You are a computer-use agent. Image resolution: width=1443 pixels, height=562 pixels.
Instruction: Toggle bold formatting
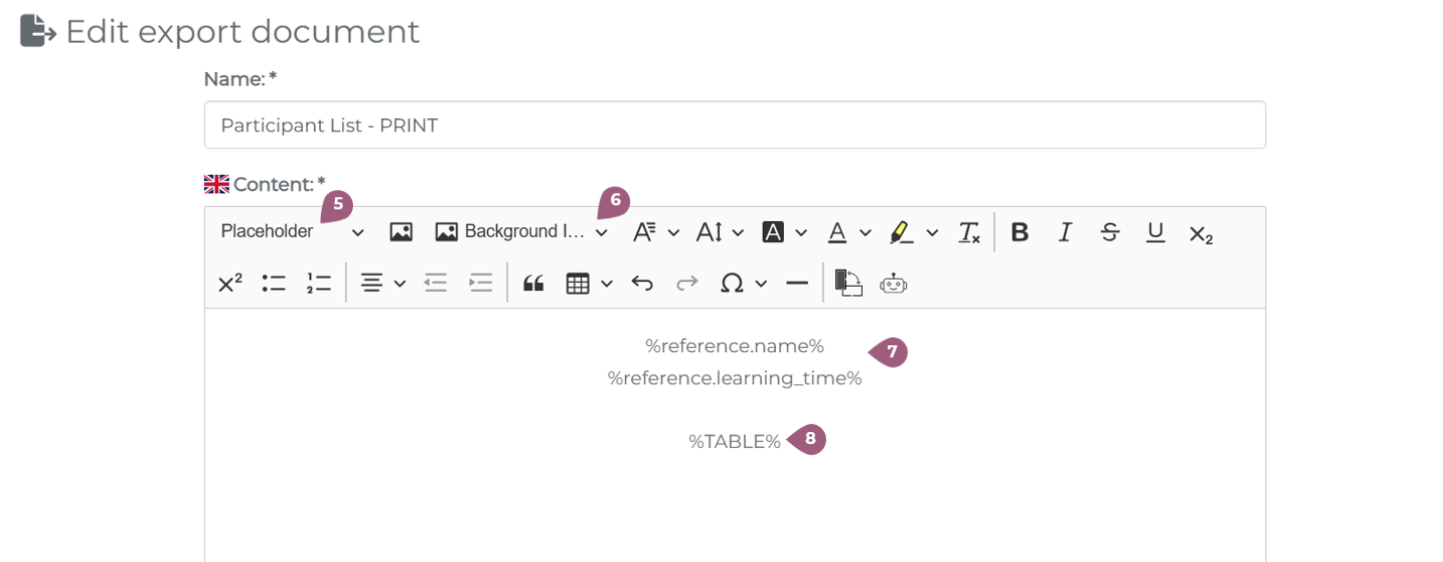[1019, 232]
